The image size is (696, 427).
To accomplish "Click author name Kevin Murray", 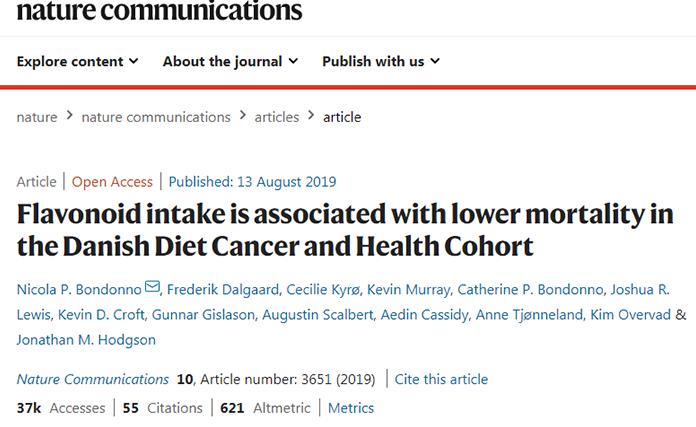I will [407, 290].
